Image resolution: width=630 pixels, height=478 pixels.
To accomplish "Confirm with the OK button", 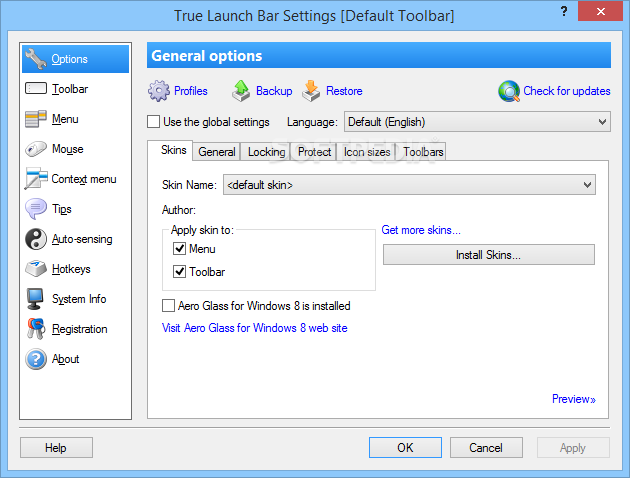I will click(x=405, y=447).
